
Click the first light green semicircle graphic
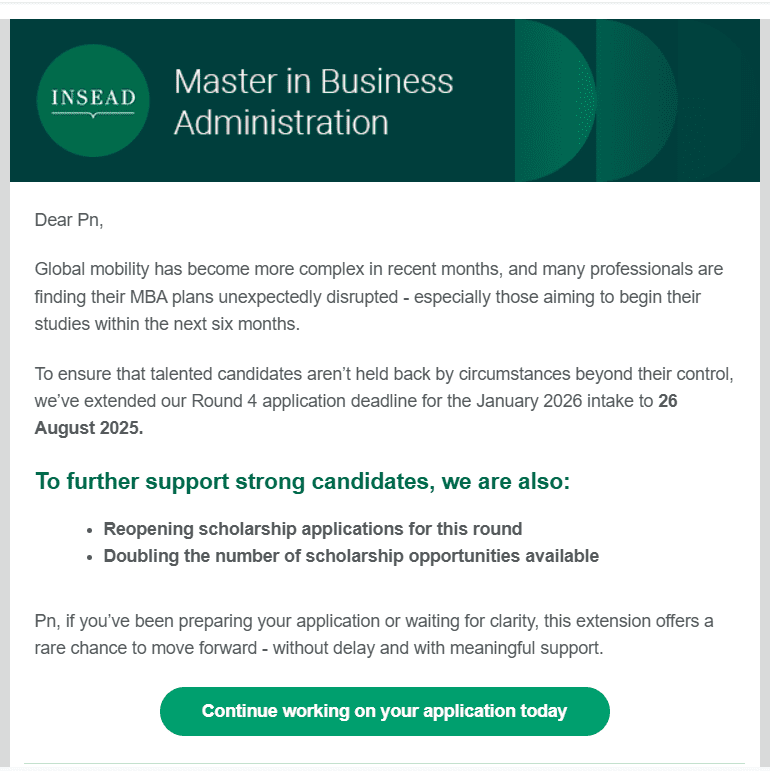pyautogui.click(x=555, y=100)
